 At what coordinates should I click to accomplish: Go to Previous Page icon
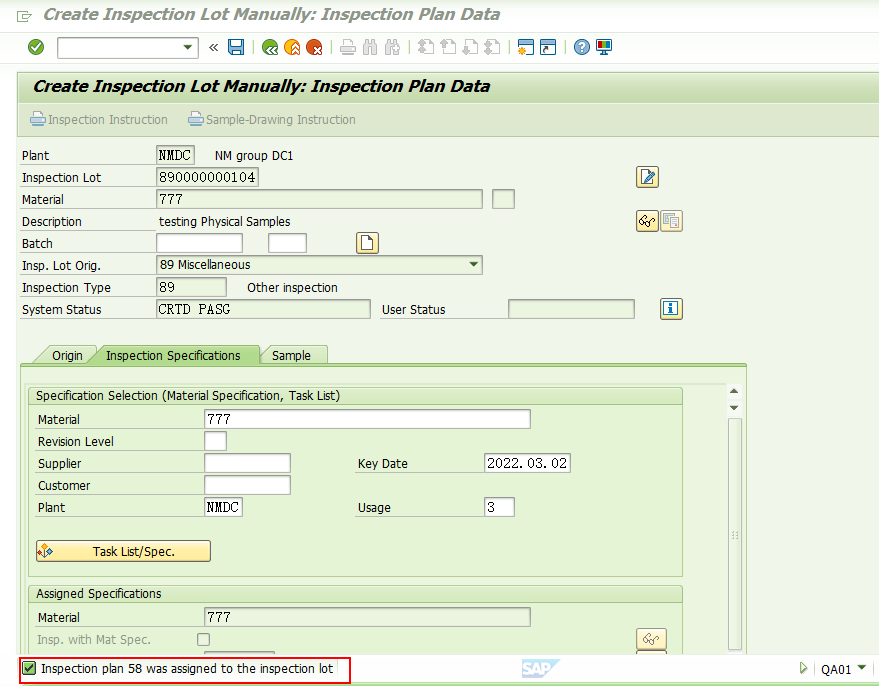tap(448, 47)
